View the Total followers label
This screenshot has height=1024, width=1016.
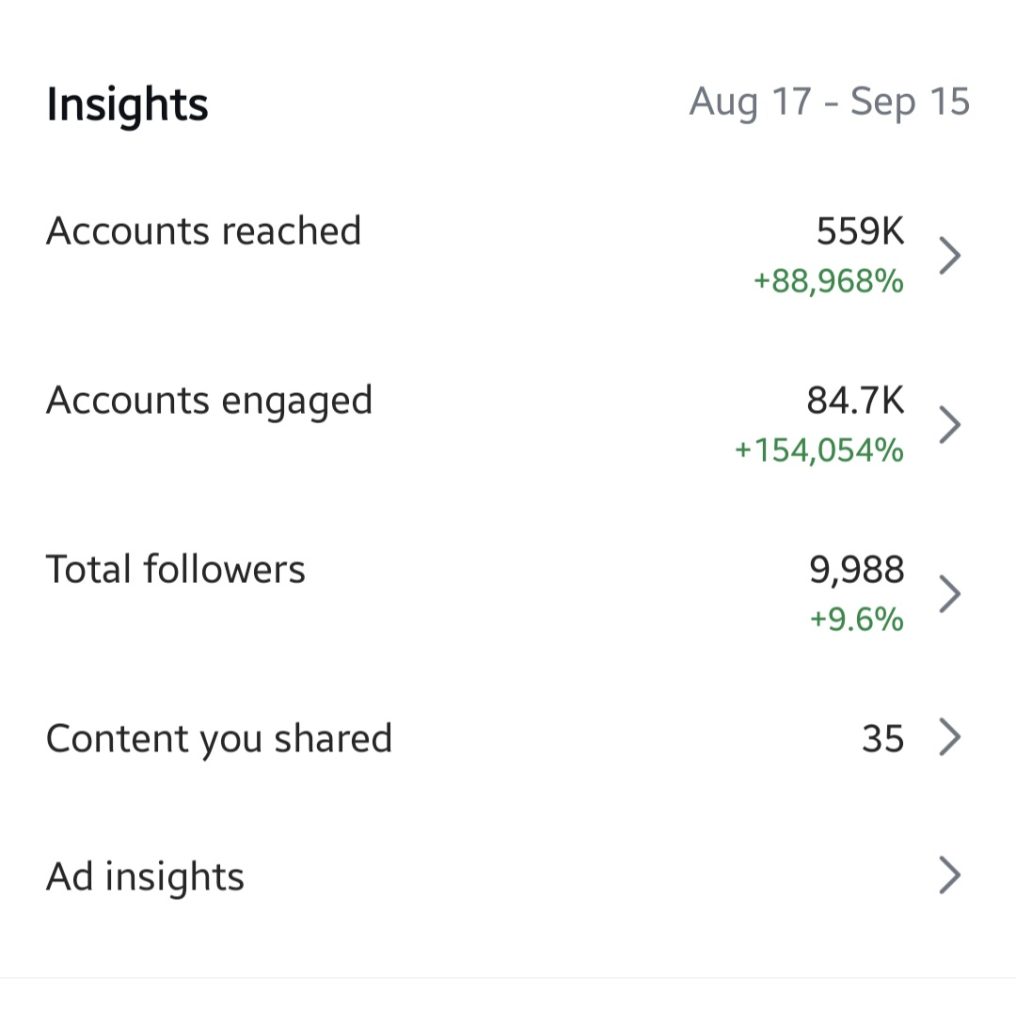175,569
